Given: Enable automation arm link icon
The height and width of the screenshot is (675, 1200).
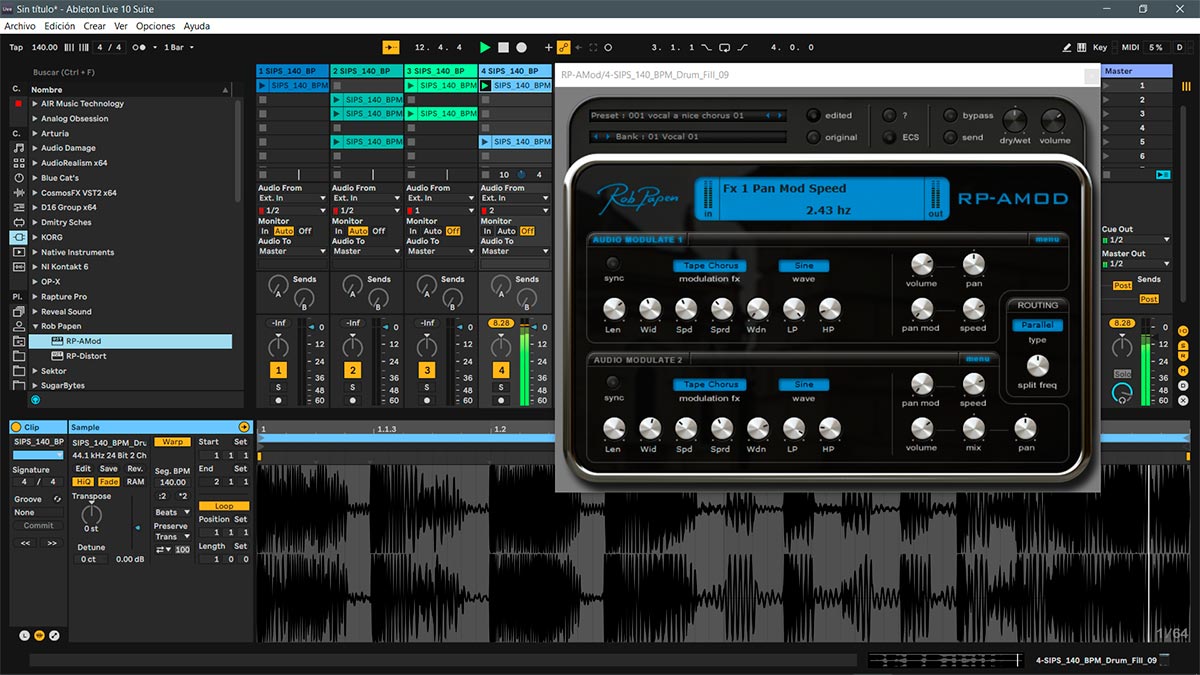Looking at the screenshot, I should (563, 47).
